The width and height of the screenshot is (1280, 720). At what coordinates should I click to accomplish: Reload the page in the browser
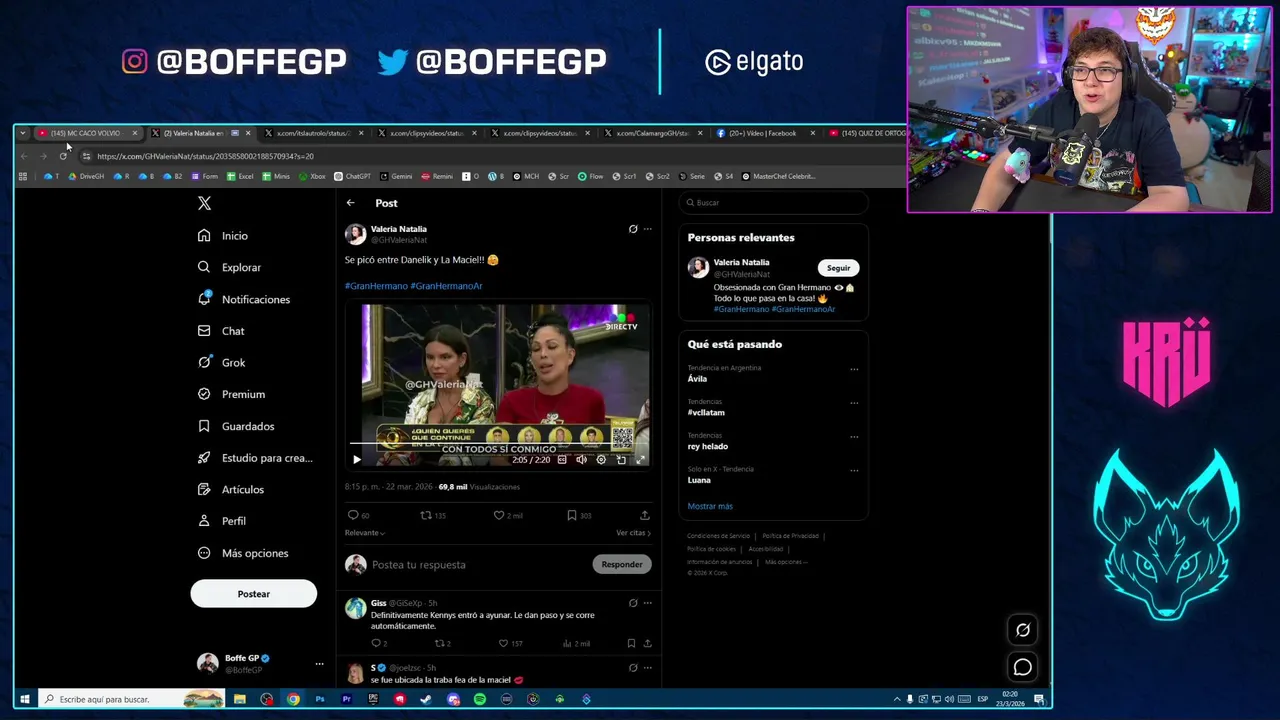63,156
